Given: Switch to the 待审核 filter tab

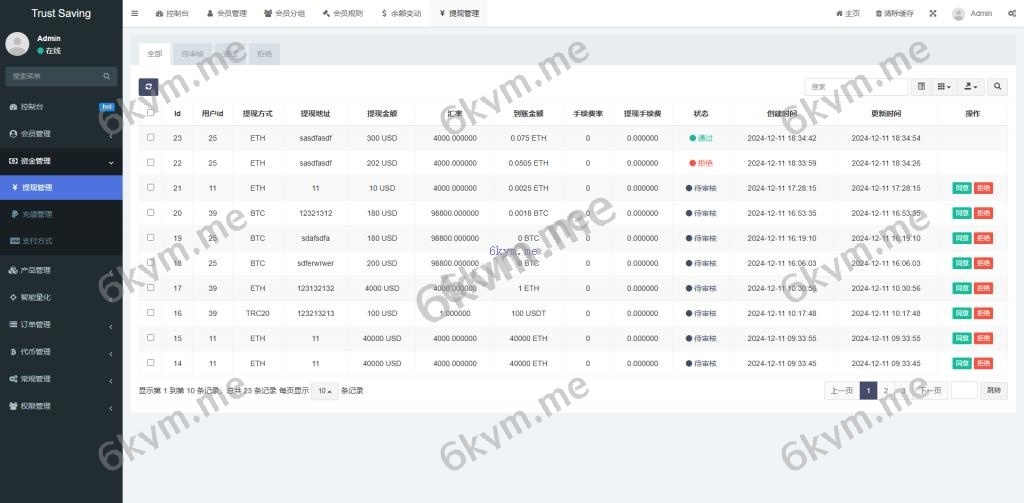Looking at the screenshot, I should pos(193,54).
